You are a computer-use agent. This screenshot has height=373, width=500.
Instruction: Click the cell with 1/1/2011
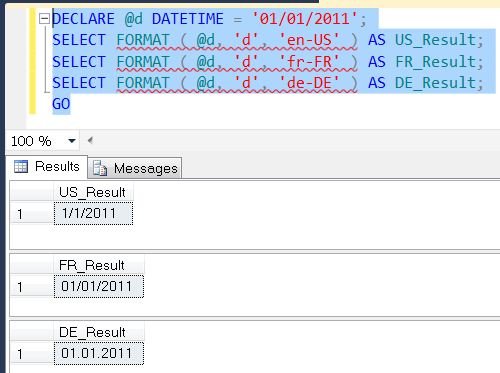click(93, 213)
